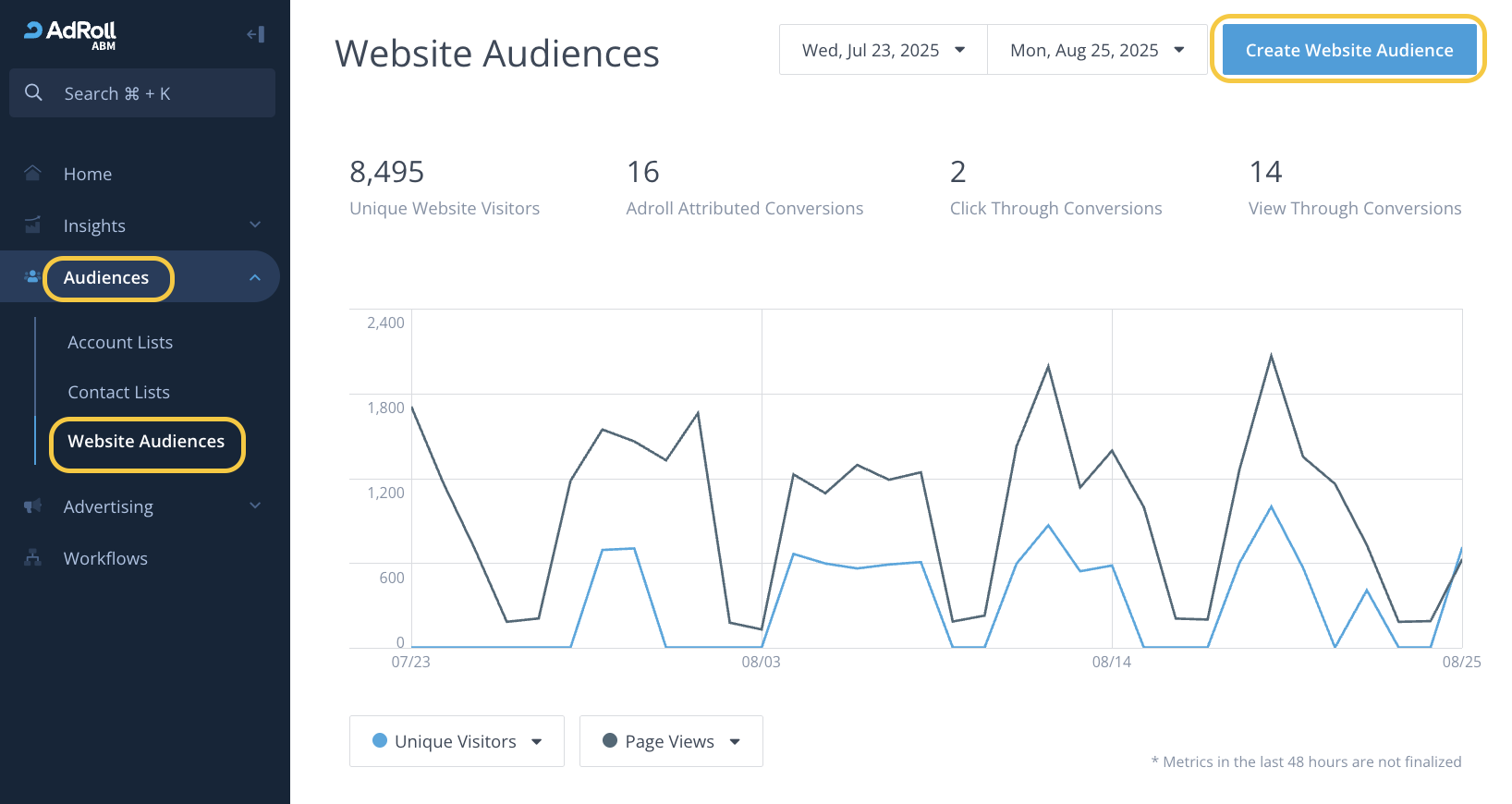The image size is (1512, 804).
Task: Select Website Audiences in the sidebar
Action: pyautogui.click(x=146, y=442)
